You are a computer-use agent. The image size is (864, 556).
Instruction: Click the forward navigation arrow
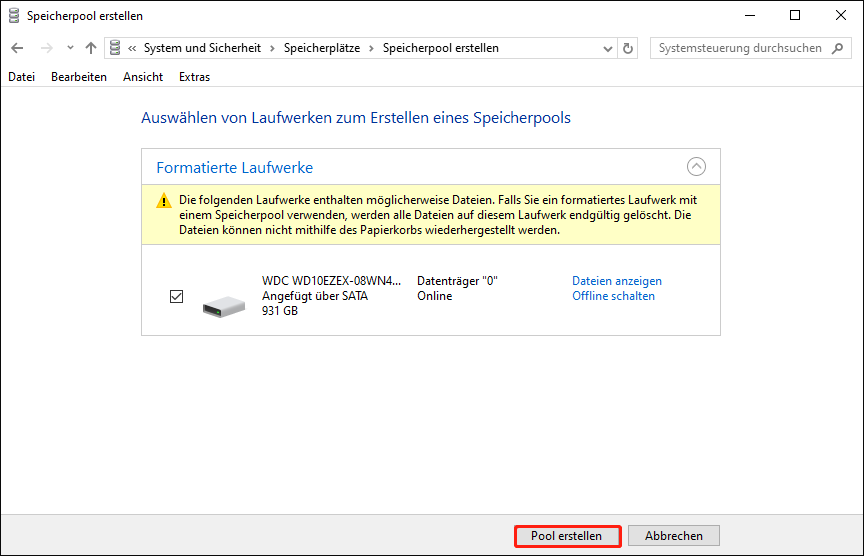[45, 48]
